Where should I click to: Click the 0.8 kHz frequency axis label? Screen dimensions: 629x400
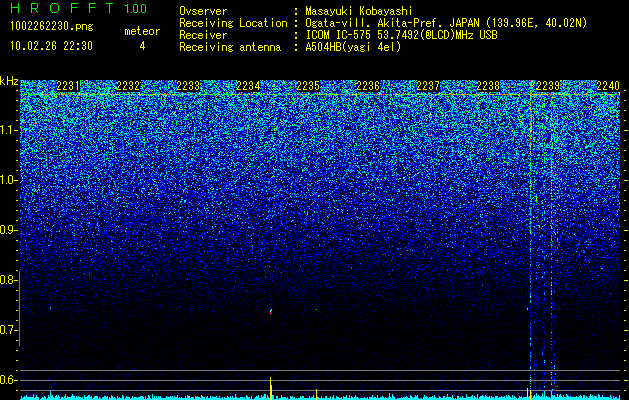8,280
